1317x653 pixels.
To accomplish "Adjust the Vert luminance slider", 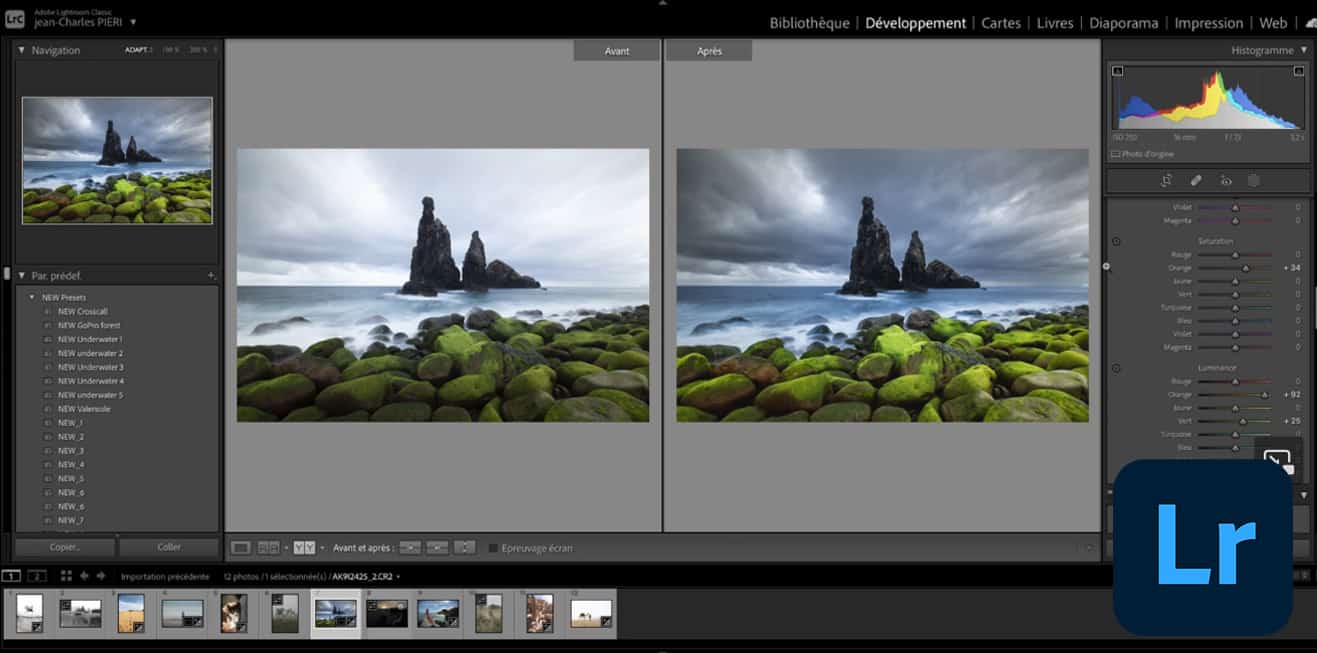I will (1243, 421).
